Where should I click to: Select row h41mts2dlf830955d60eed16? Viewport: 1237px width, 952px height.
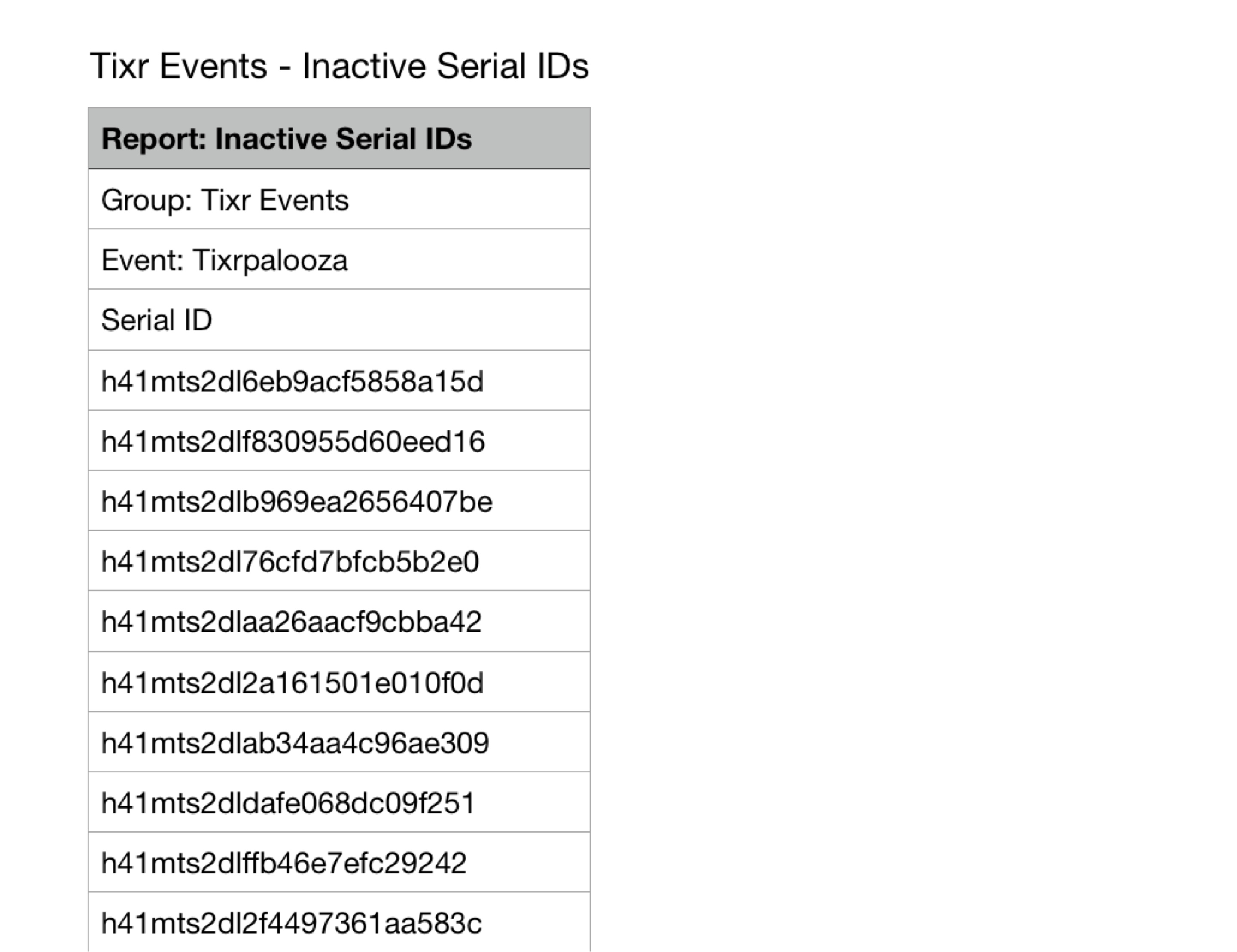point(339,440)
